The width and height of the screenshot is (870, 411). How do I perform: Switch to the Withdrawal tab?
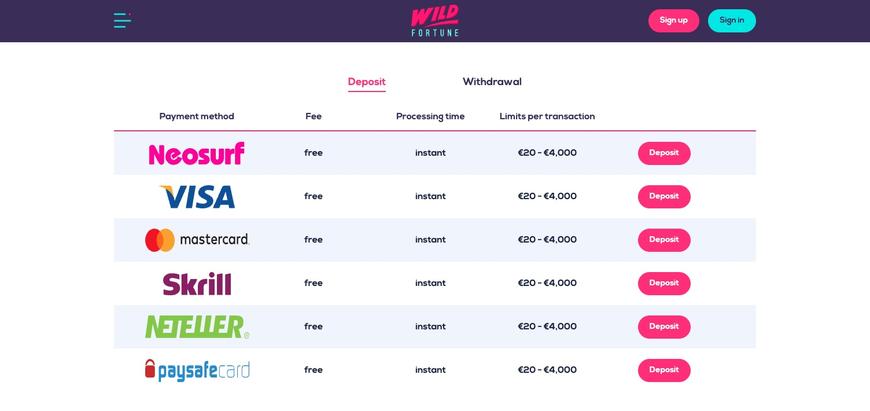[492, 82]
